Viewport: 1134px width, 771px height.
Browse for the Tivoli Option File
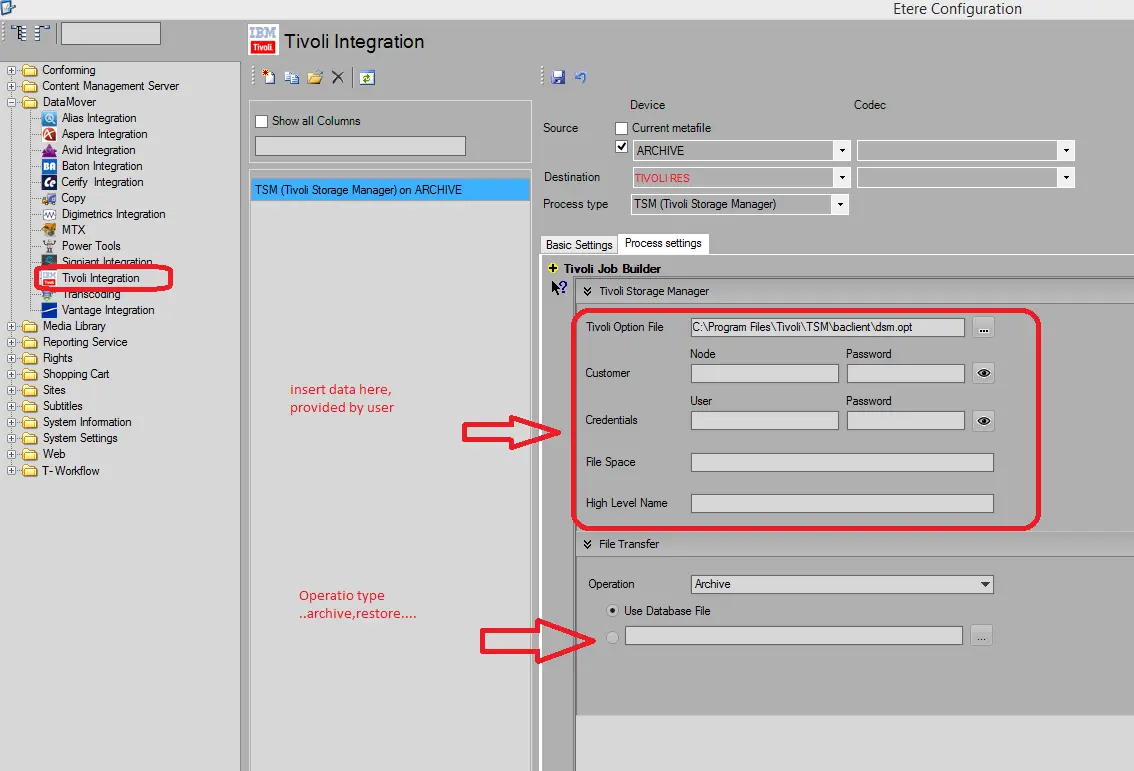983,328
